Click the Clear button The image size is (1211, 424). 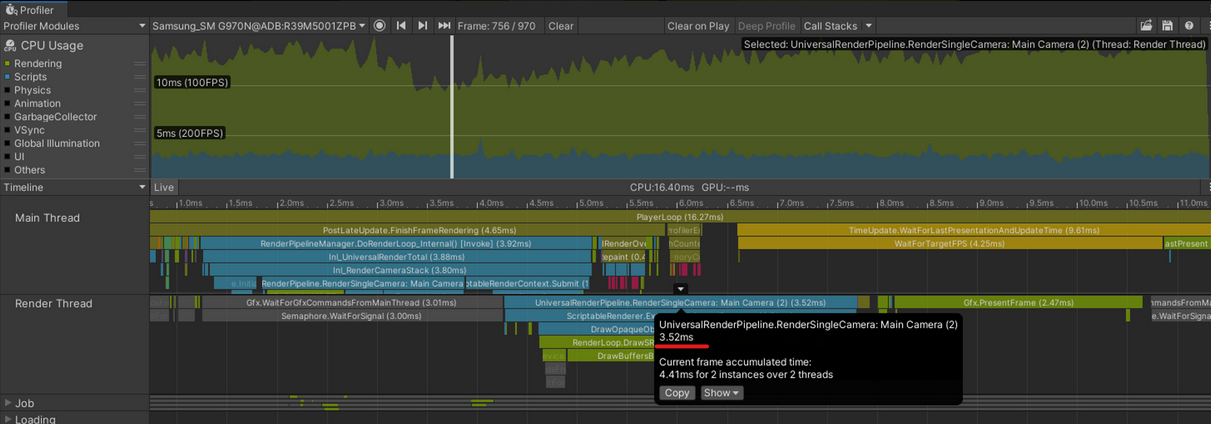(x=561, y=26)
